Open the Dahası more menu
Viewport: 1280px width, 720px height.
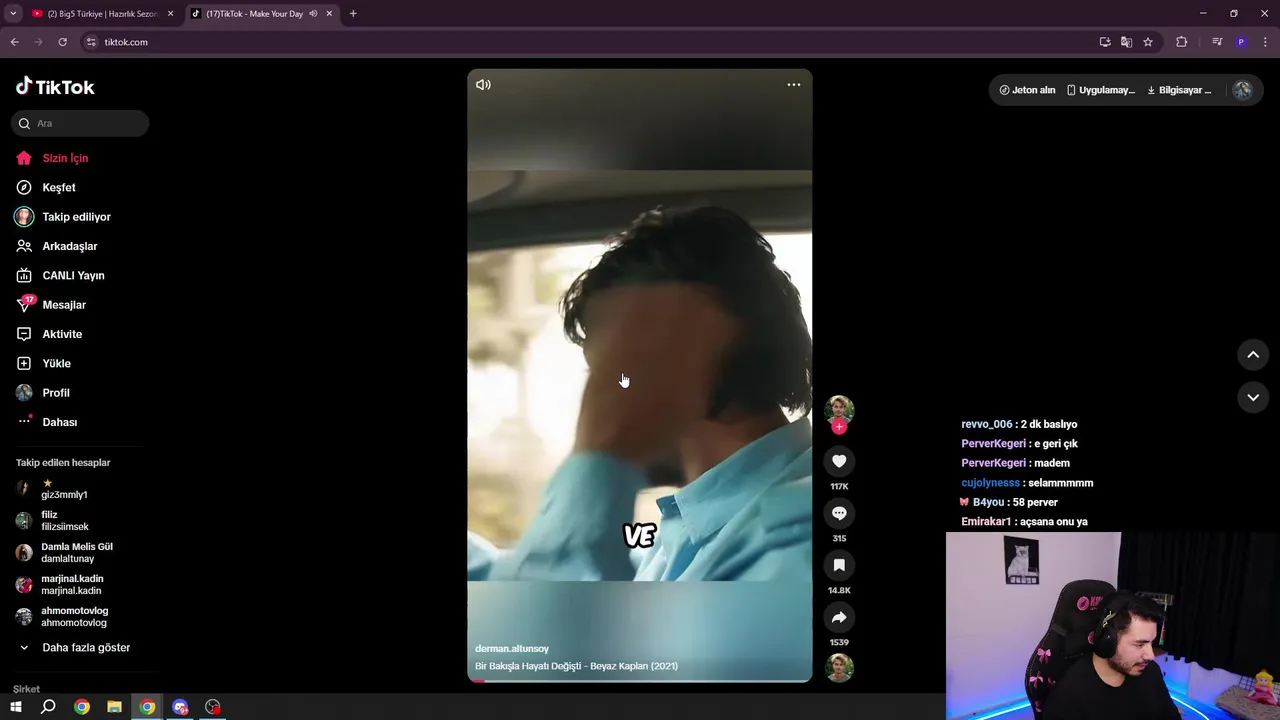click(x=59, y=422)
